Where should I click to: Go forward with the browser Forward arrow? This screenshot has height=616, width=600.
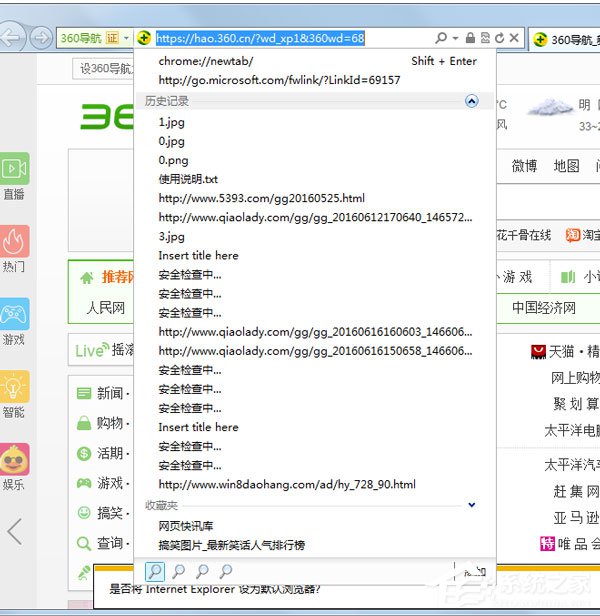pos(40,38)
